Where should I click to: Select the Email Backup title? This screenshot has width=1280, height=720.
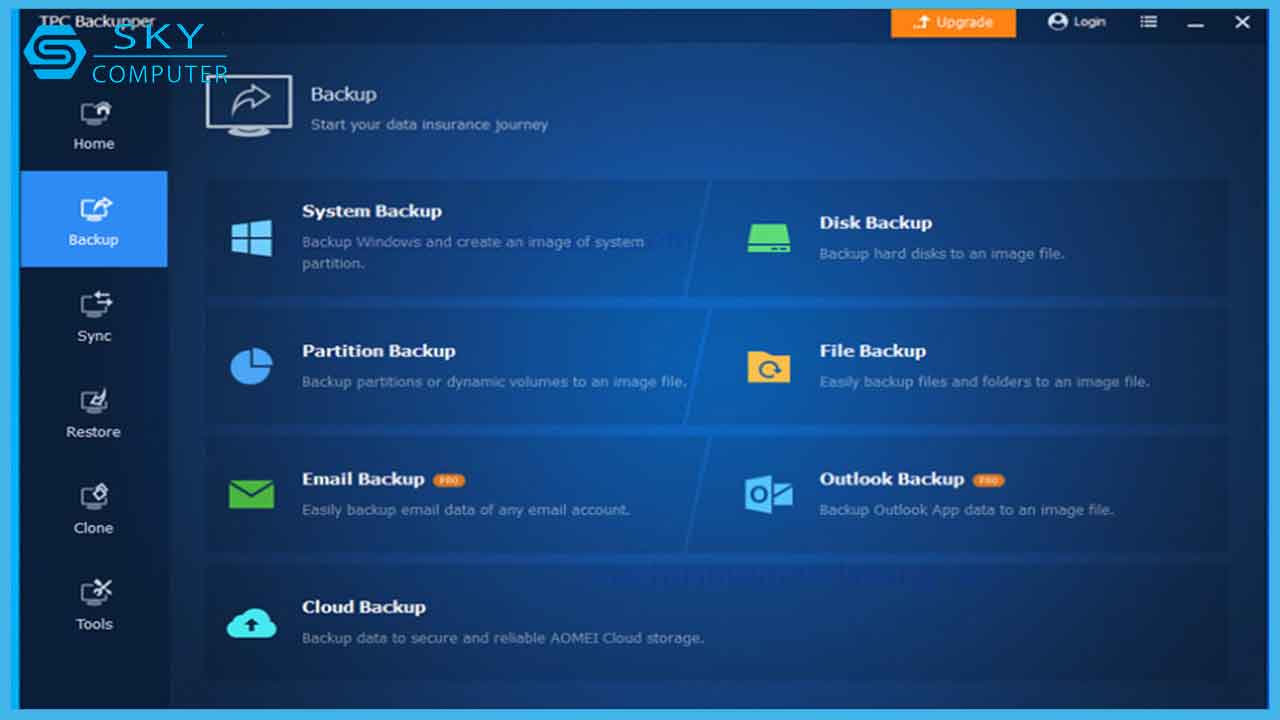pyautogui.click(x=363, y=479)
